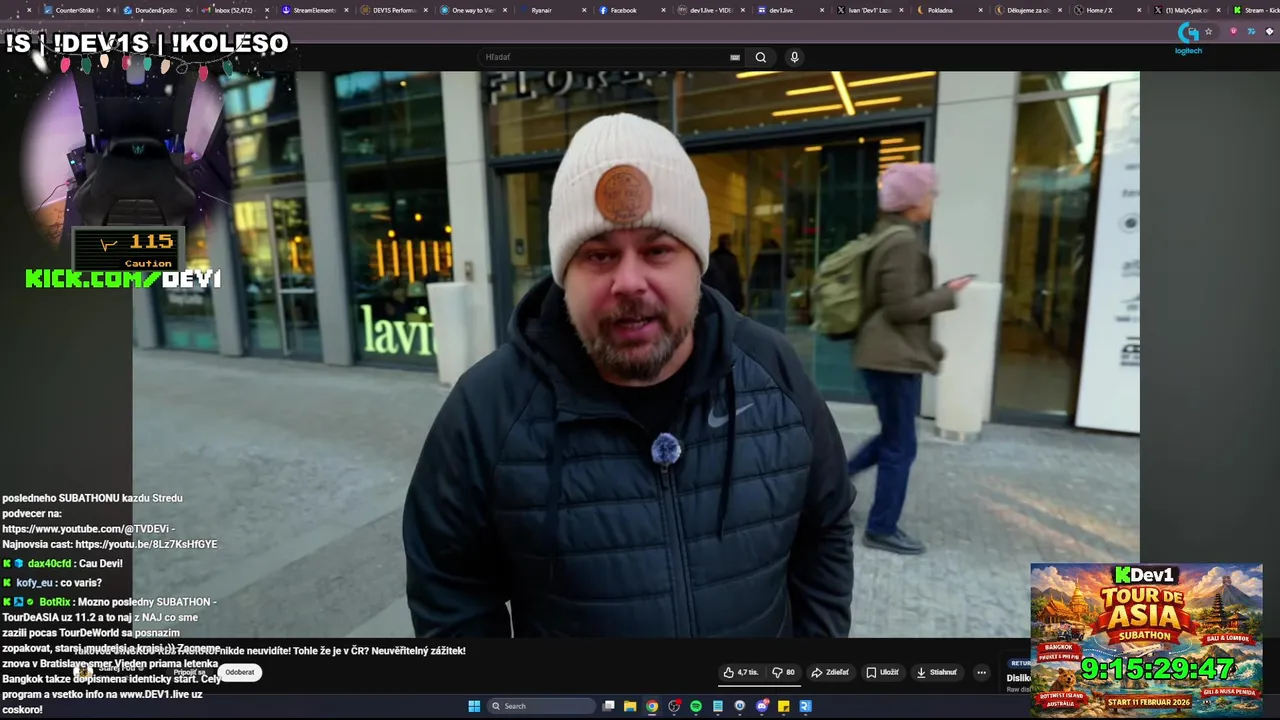Activate voice search microphone icon
The image size is (1280, 720).
(794, 57)
